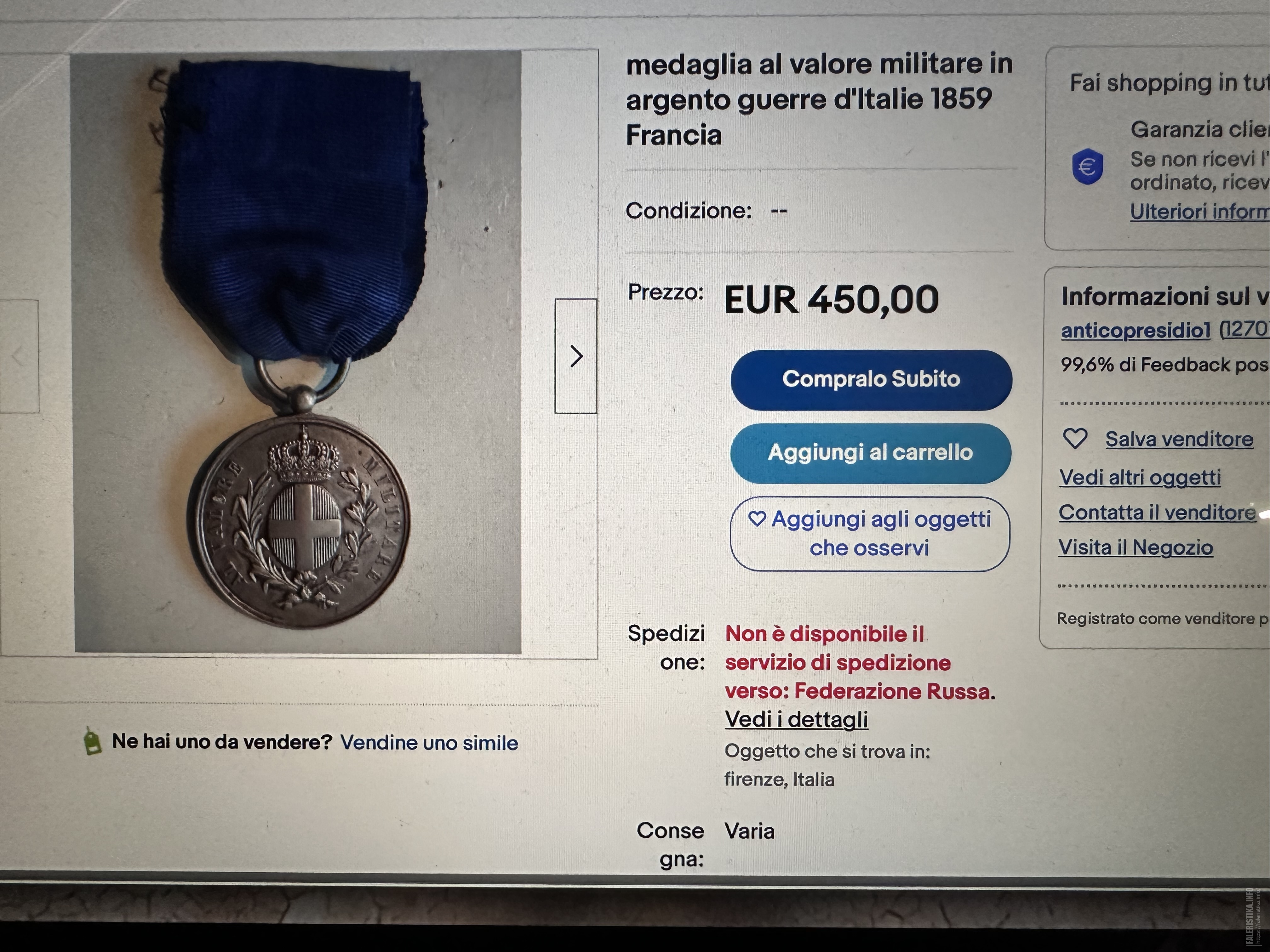Click the seller feedback count link

pyautogui.click(x=1244, y=329)
